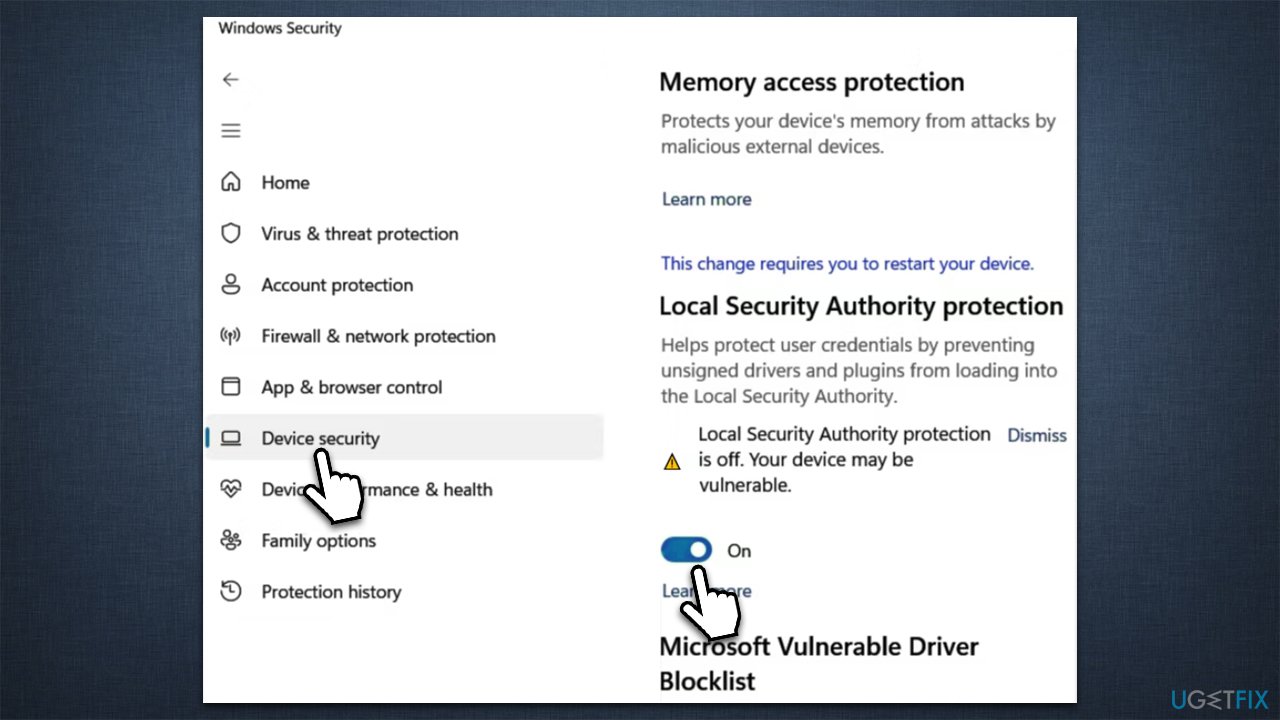Click the Home house icon
The image size is (1280, 720).
pos(231,182)
